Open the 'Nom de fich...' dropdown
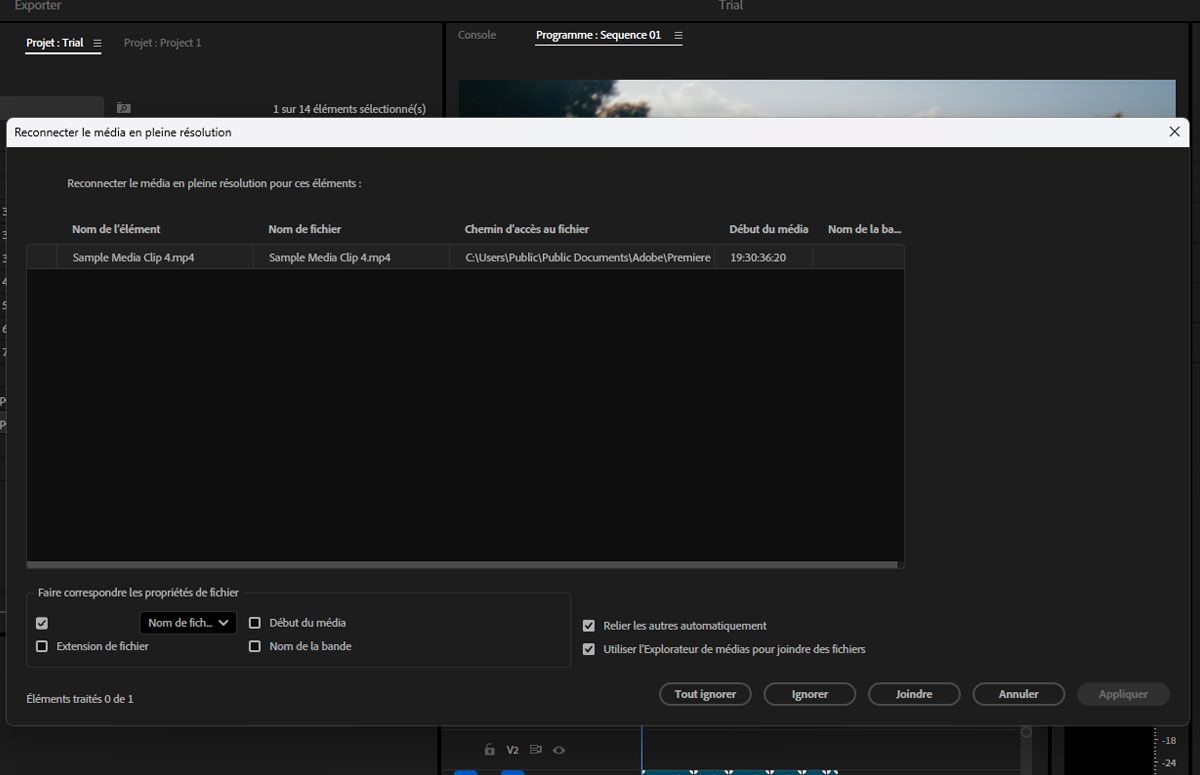The width and height of the screenshot is (1200, 775). point(187,622)
